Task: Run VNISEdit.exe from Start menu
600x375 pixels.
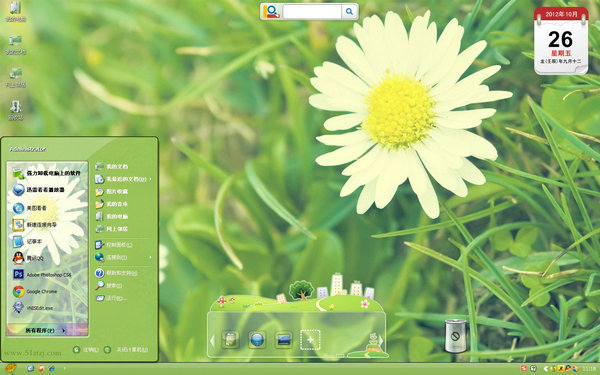Action: tap(33, 308)
